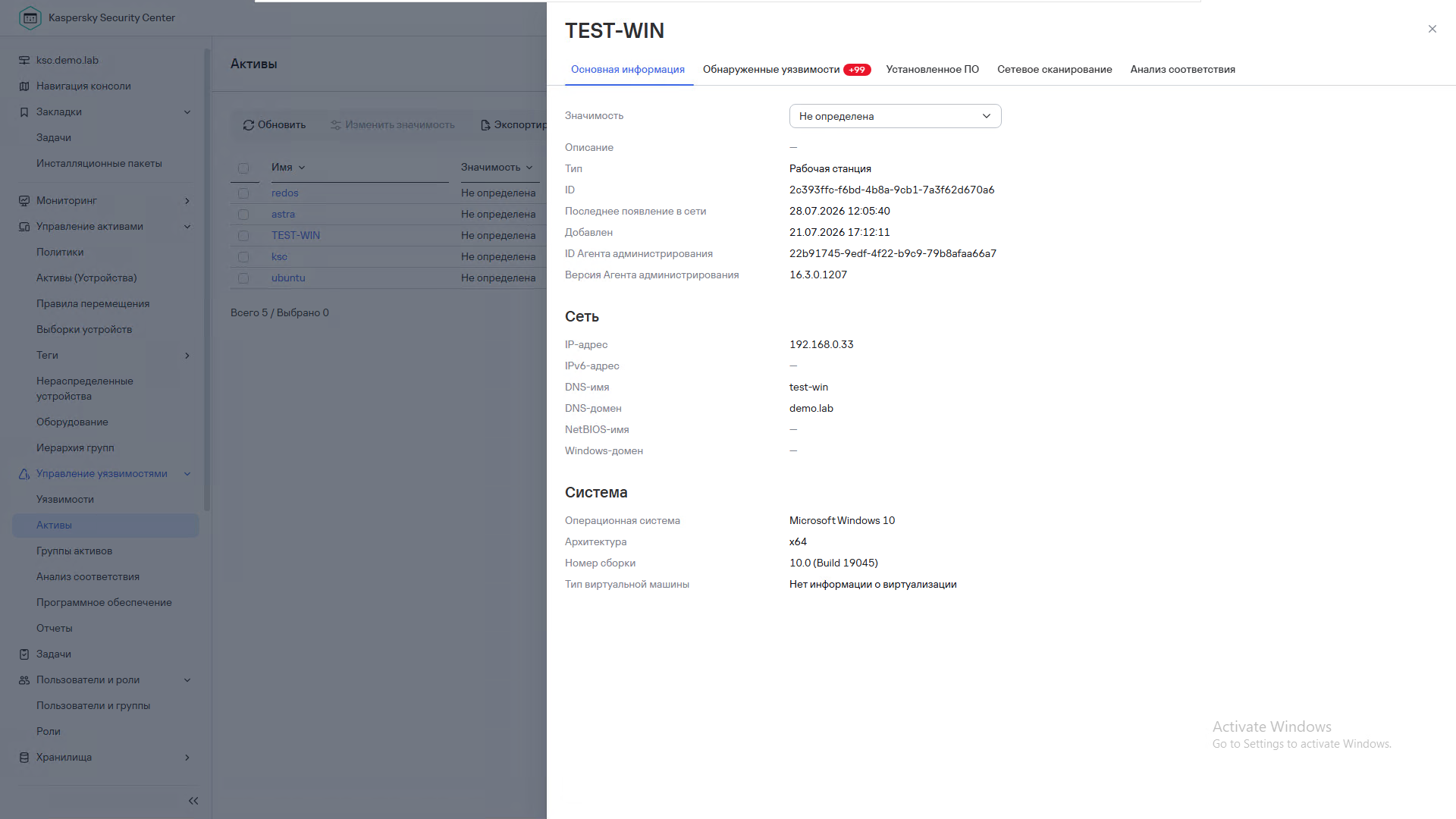Select Активы under vulnerability management
Viewport: 1456px width, 819px height.
[x=105, y=526]
